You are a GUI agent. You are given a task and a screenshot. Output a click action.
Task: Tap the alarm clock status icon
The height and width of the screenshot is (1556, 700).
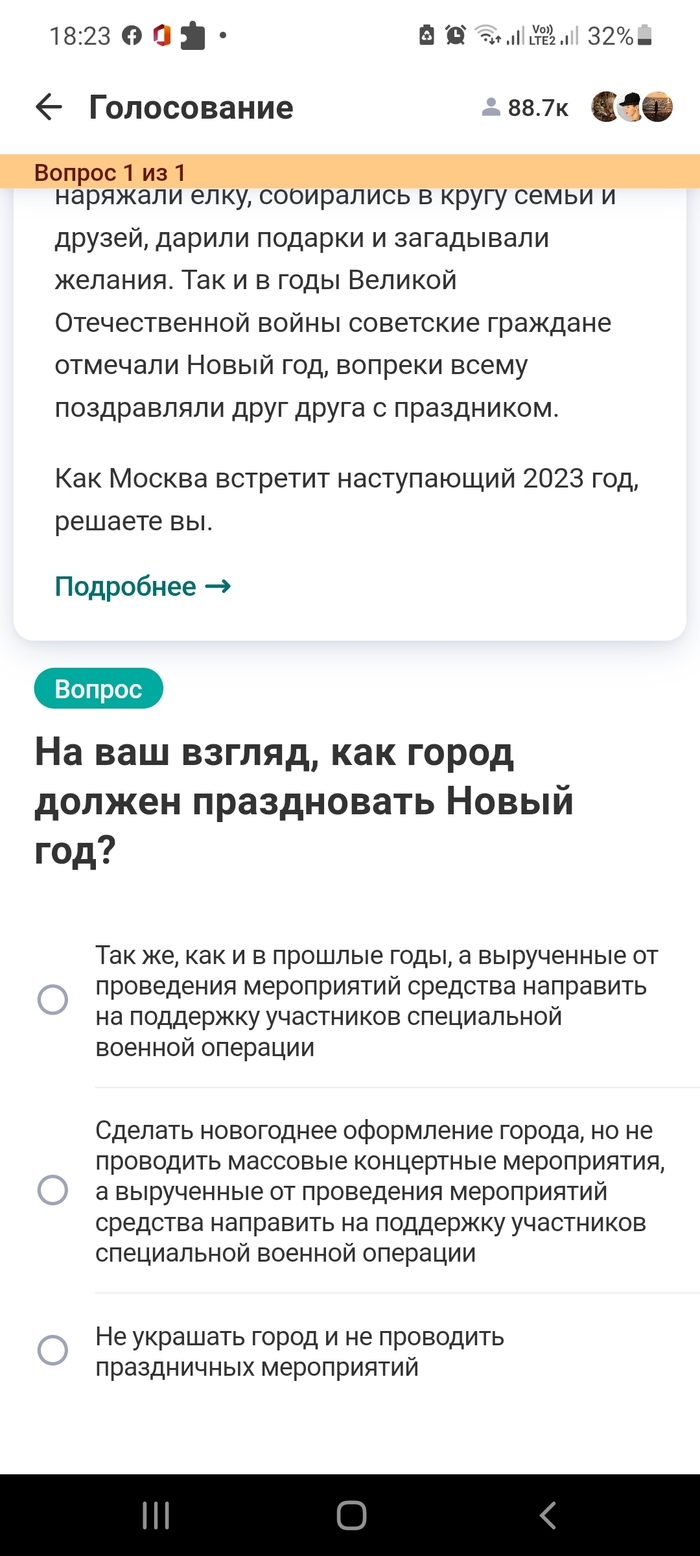[x=456, y=36]
